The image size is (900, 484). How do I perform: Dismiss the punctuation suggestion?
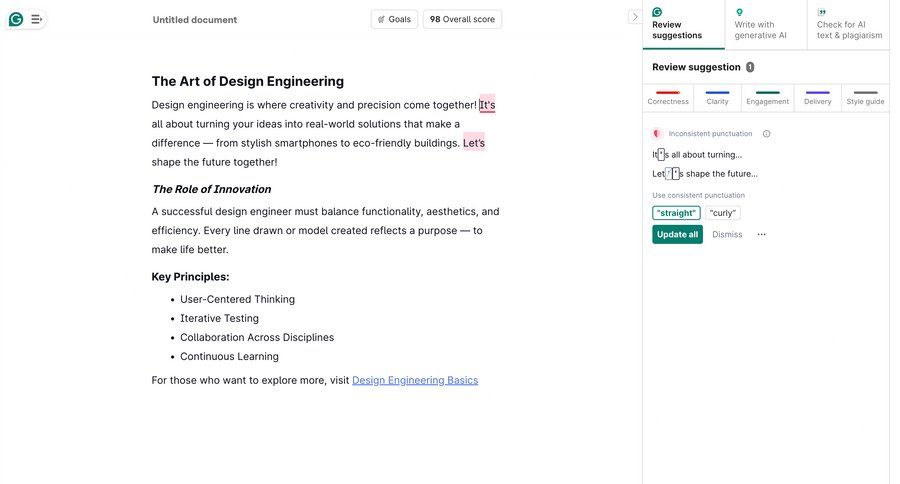tap(727, 234)
